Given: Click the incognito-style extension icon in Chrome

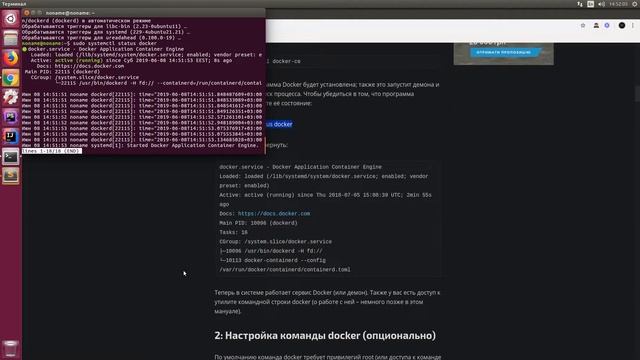Looking at the screenshot, I should pyautogui.click(x=596, y=25).
